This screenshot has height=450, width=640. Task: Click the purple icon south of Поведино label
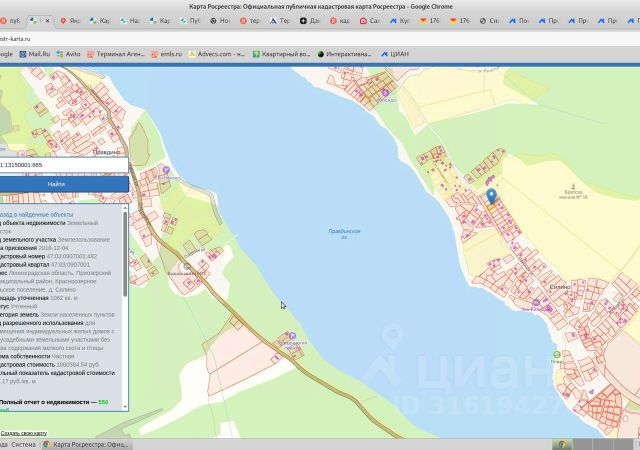pyautogui.click(x=166, y=170)
